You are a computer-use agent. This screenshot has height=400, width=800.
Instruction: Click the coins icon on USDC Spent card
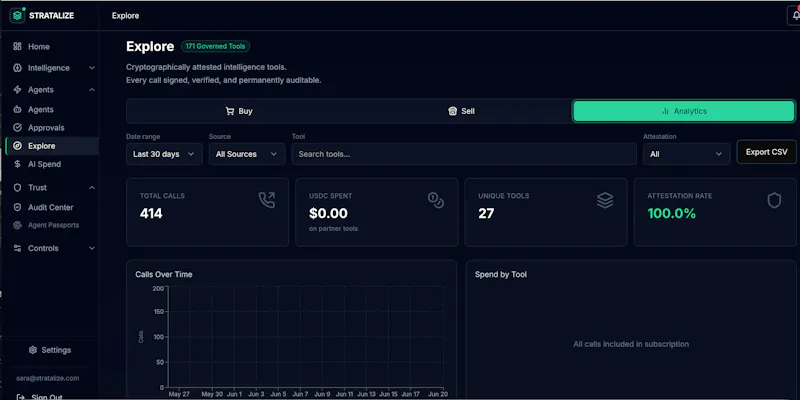click(436, 200)
